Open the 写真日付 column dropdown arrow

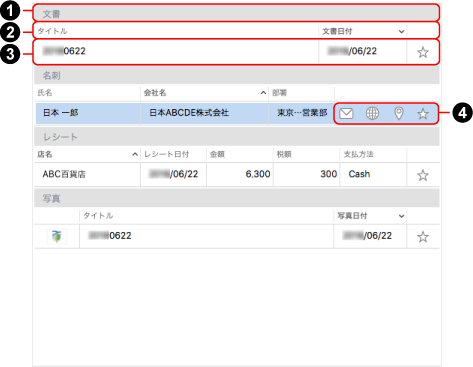(401, 216)
